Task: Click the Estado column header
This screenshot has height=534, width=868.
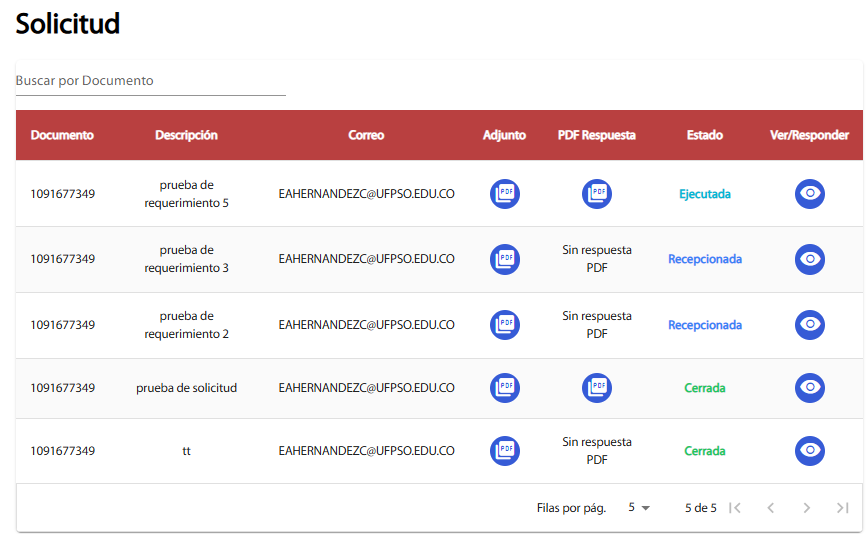Action: coord(705,135)
